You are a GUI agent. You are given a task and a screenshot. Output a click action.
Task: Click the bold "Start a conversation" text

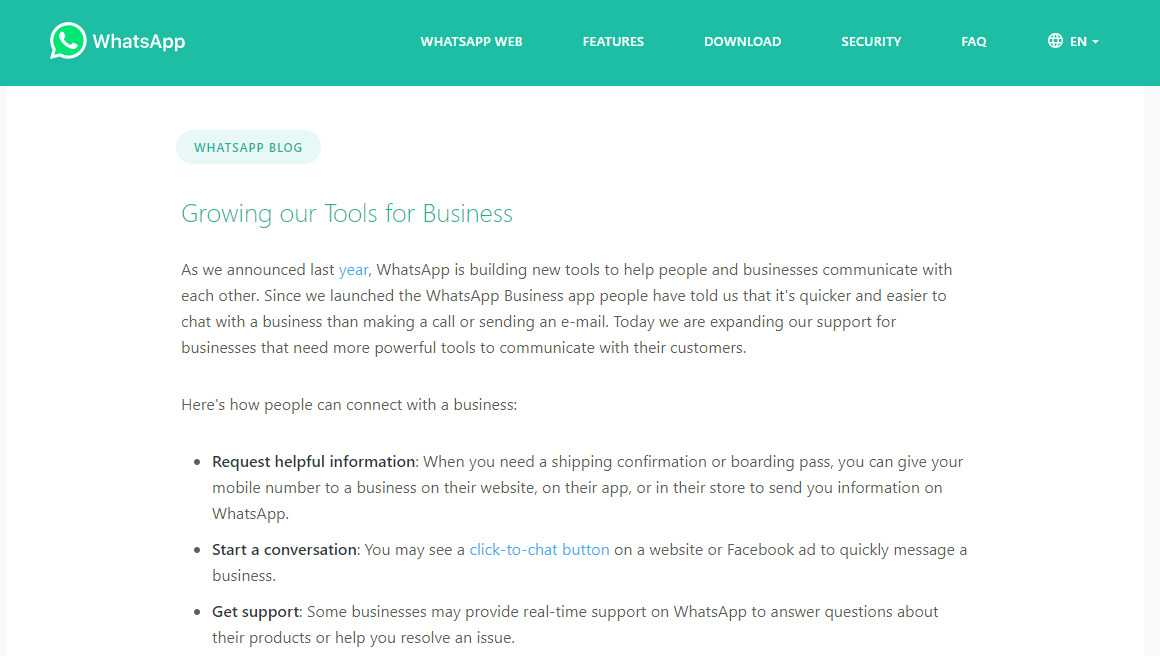pos(284,550)
